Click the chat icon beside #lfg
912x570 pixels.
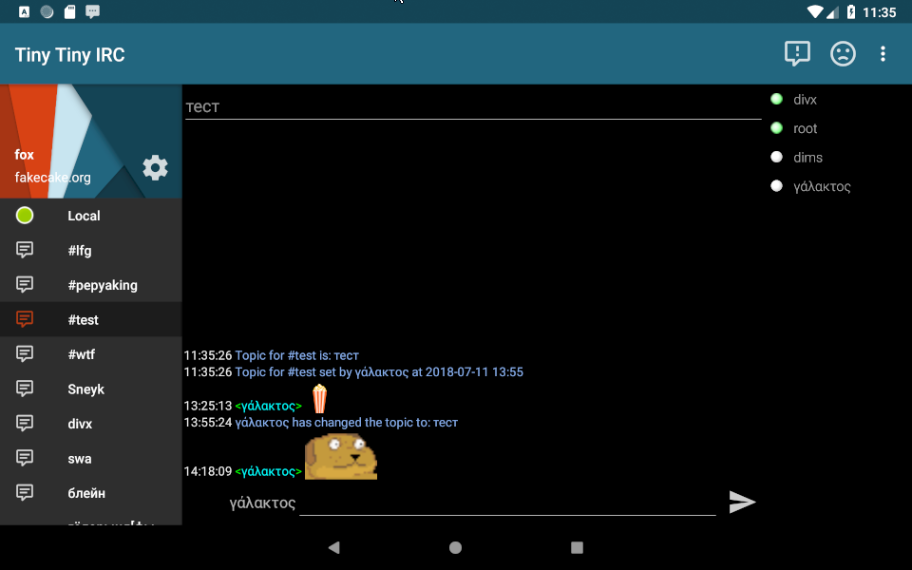tap(24, 250)
